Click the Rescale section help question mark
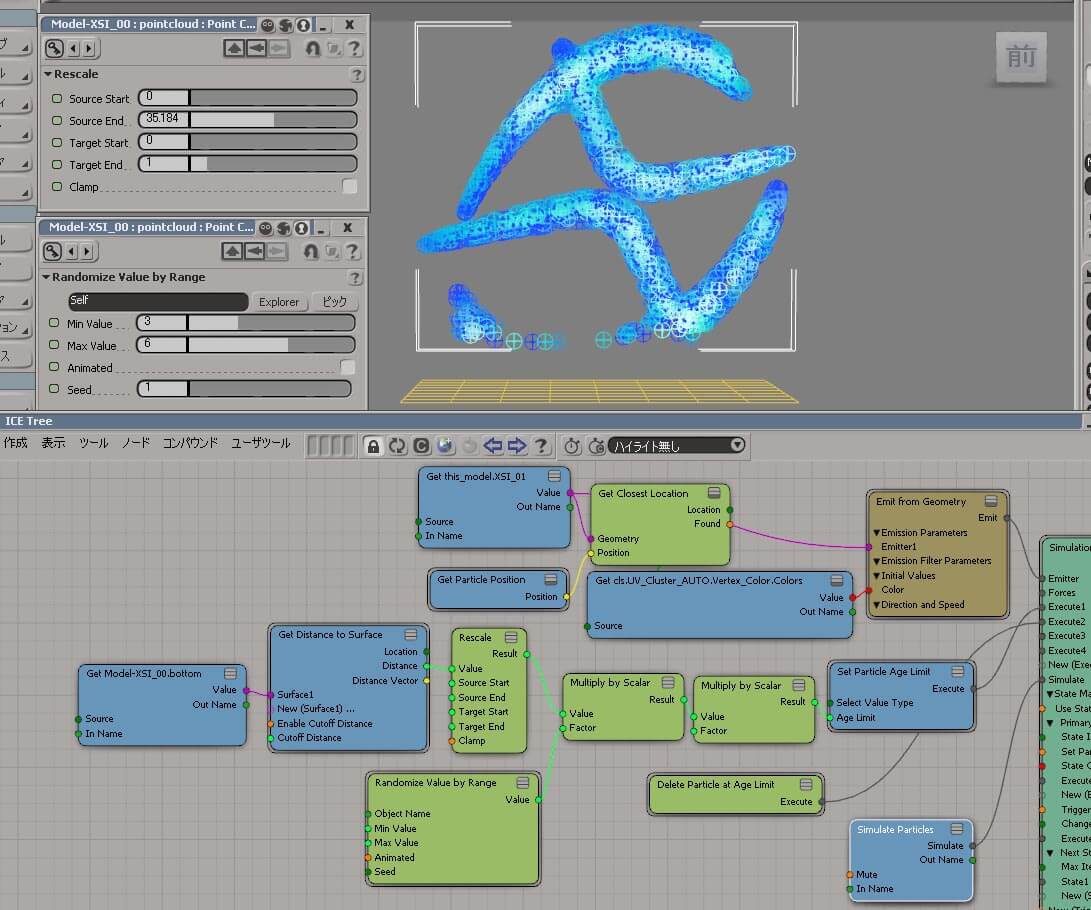Image resolution: width=1091 pixels, height=910 pixels. point(357,75)
